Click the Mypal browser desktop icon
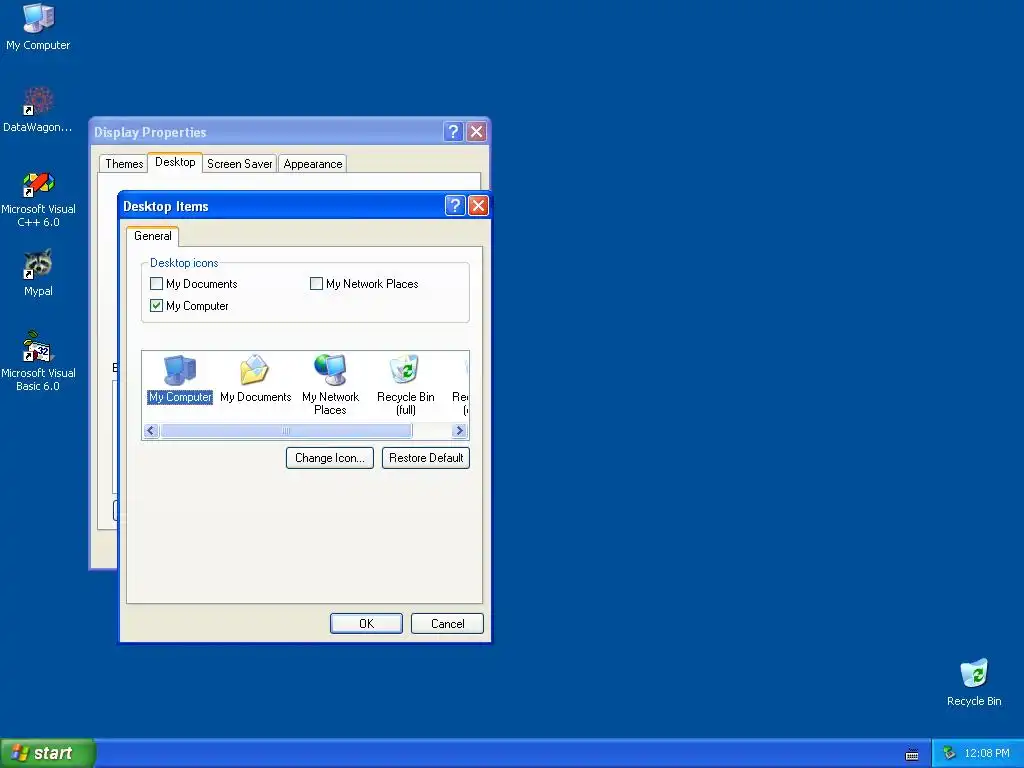This screenshot has height=768, width=1024. tap(38, 273)
